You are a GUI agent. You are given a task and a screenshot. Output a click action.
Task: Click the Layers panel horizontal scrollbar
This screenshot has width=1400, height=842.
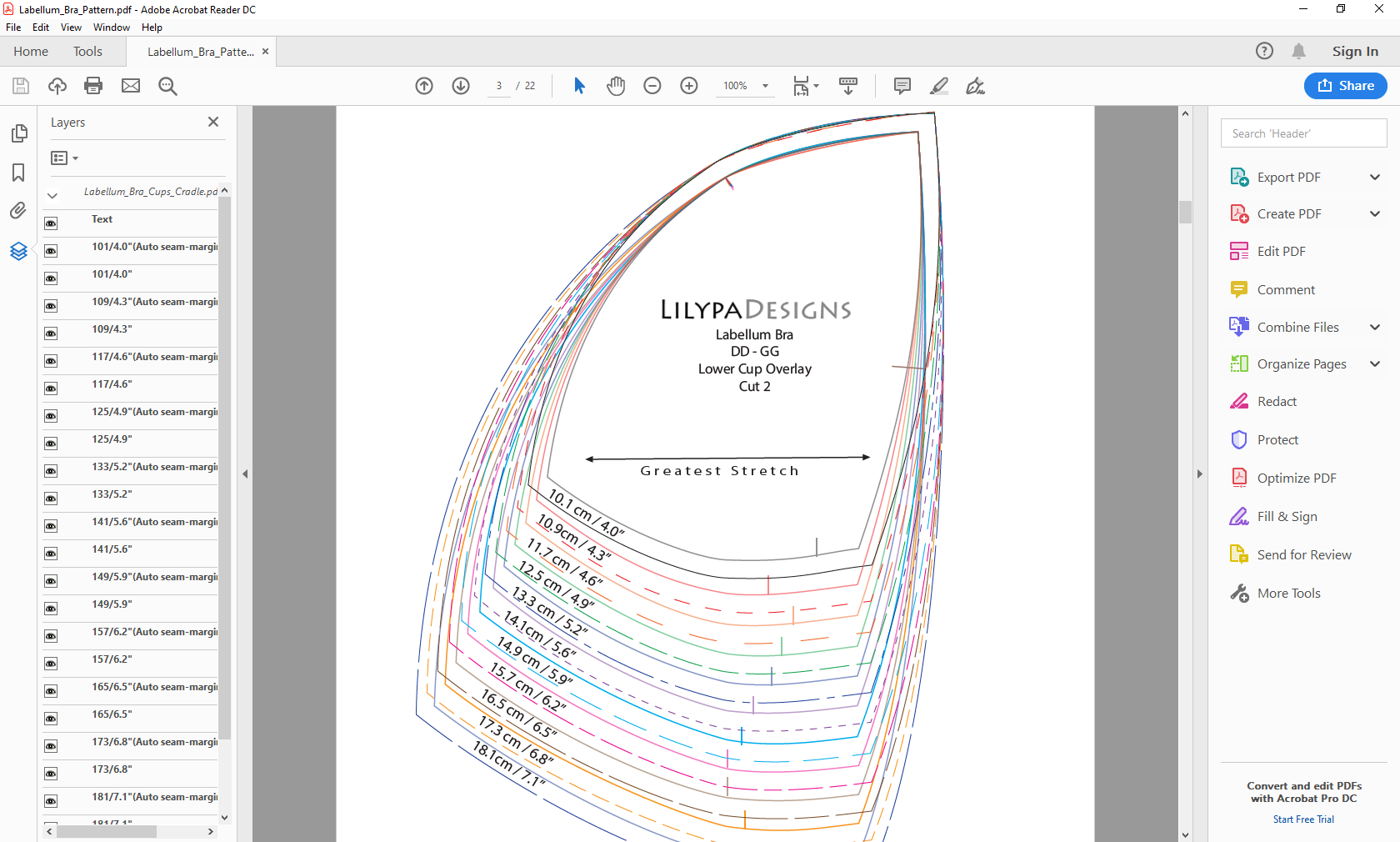click(x=107, y=831)
